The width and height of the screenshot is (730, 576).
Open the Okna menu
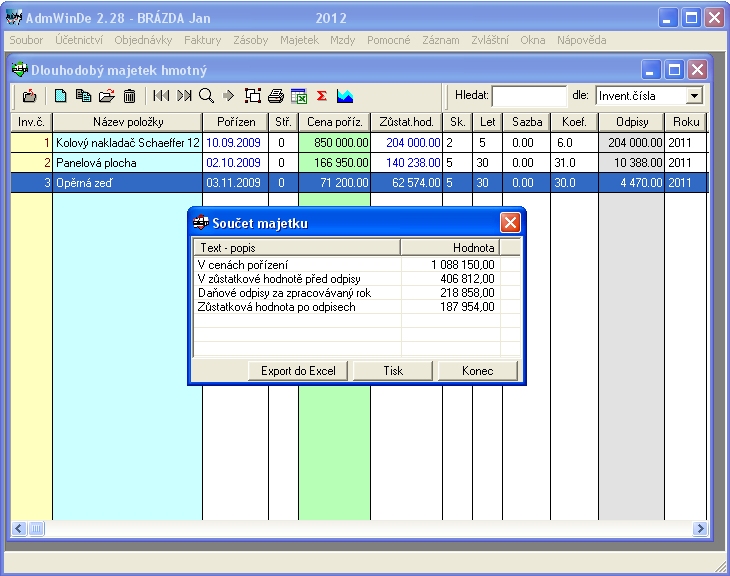533,40
